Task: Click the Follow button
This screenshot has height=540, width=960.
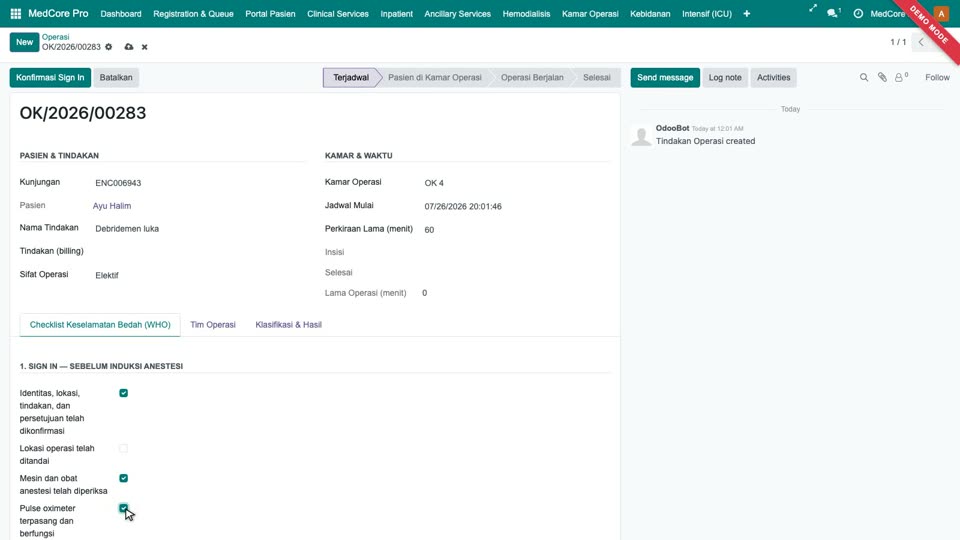Action: pos(937,77)
